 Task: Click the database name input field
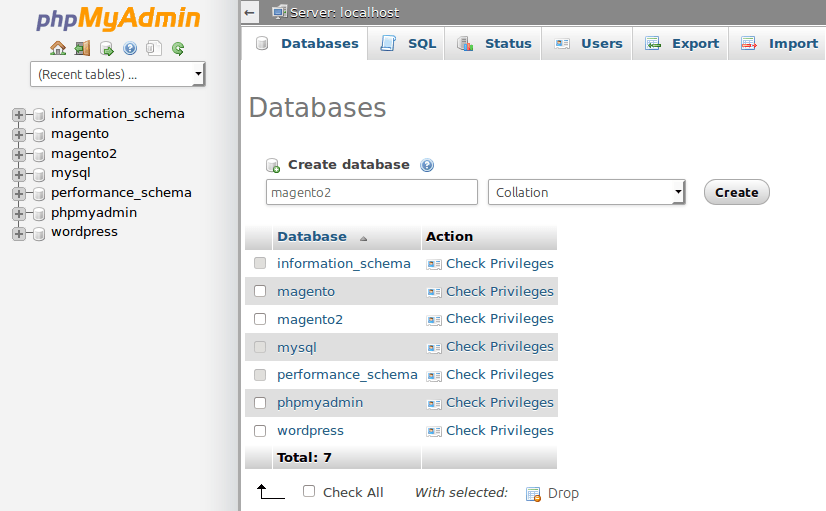tap(371, 192)
